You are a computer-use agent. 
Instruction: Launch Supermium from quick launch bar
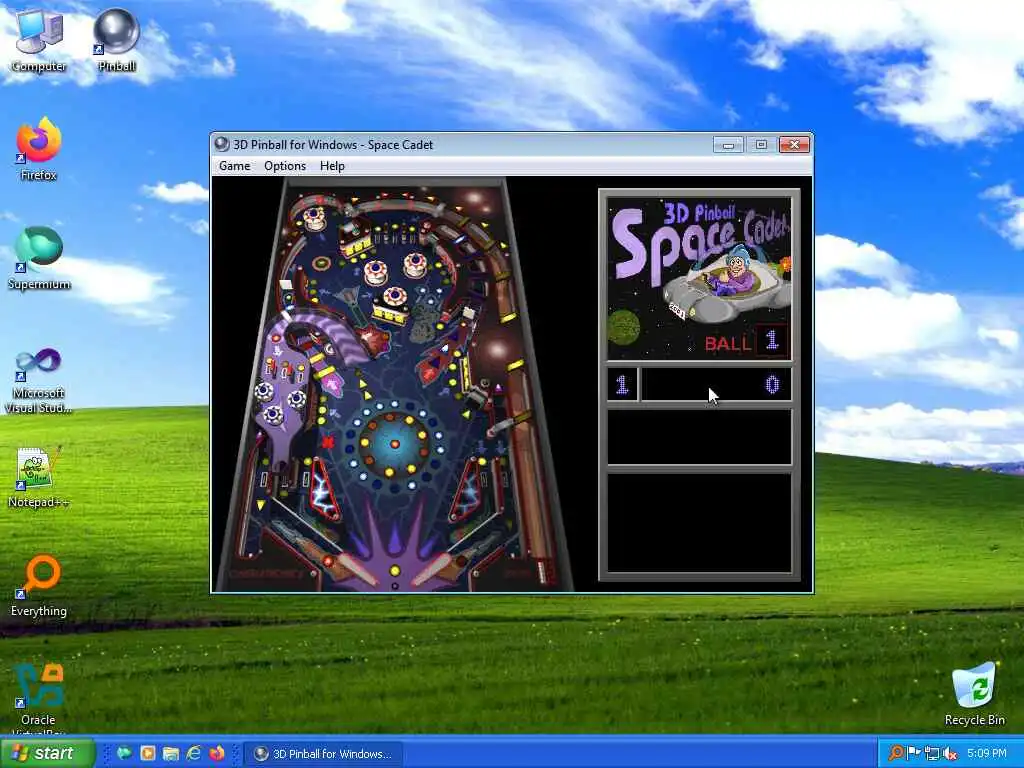pos(123,753)
